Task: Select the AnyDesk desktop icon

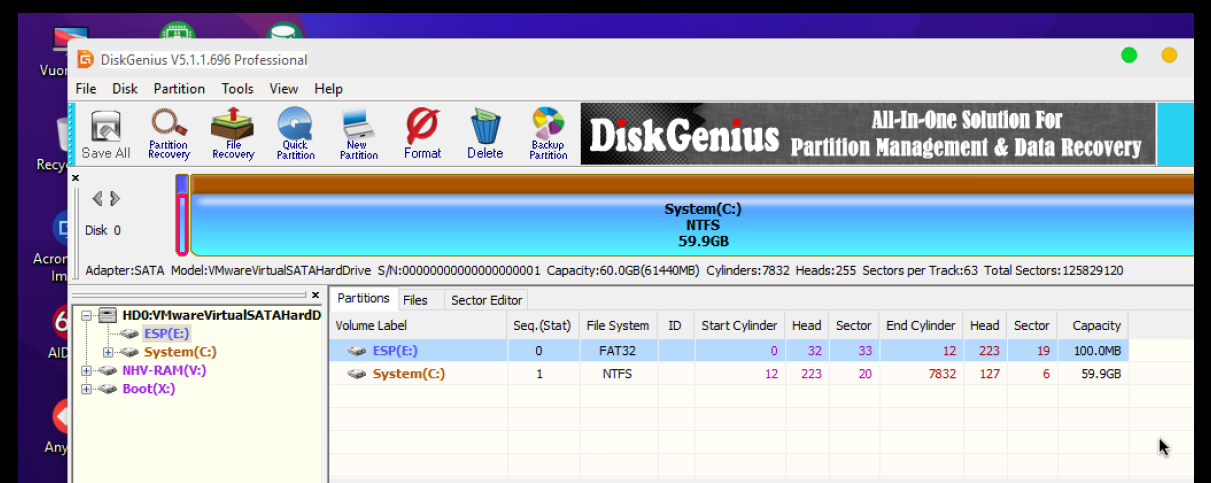Action: click(x=60, y=418)
